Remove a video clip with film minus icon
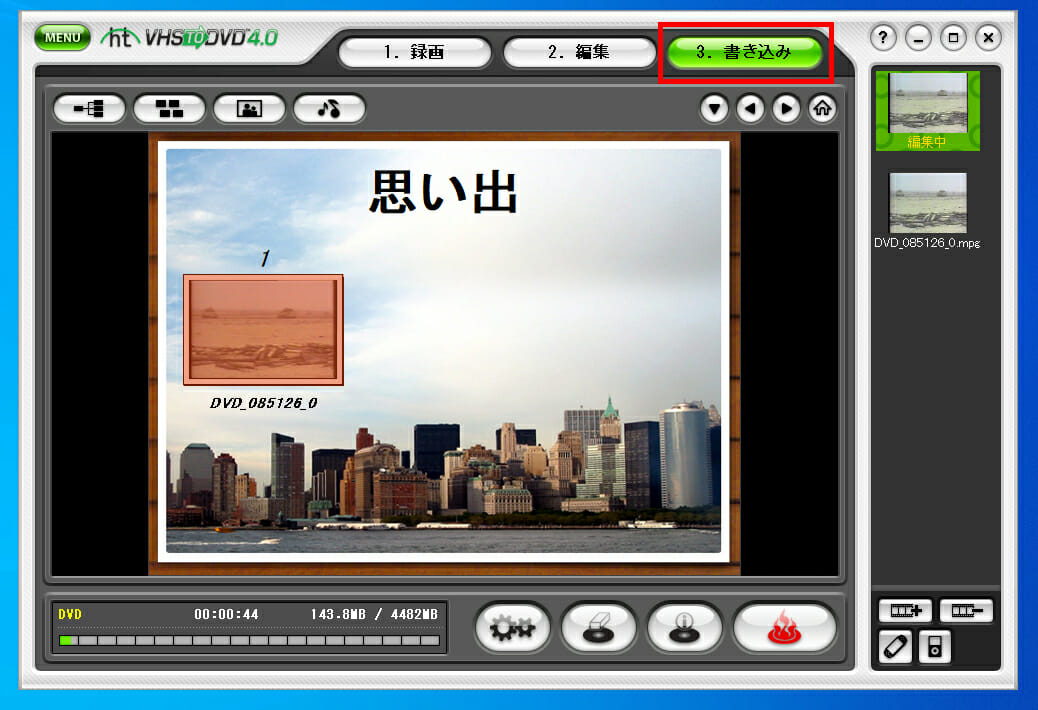 pos(966,611)
